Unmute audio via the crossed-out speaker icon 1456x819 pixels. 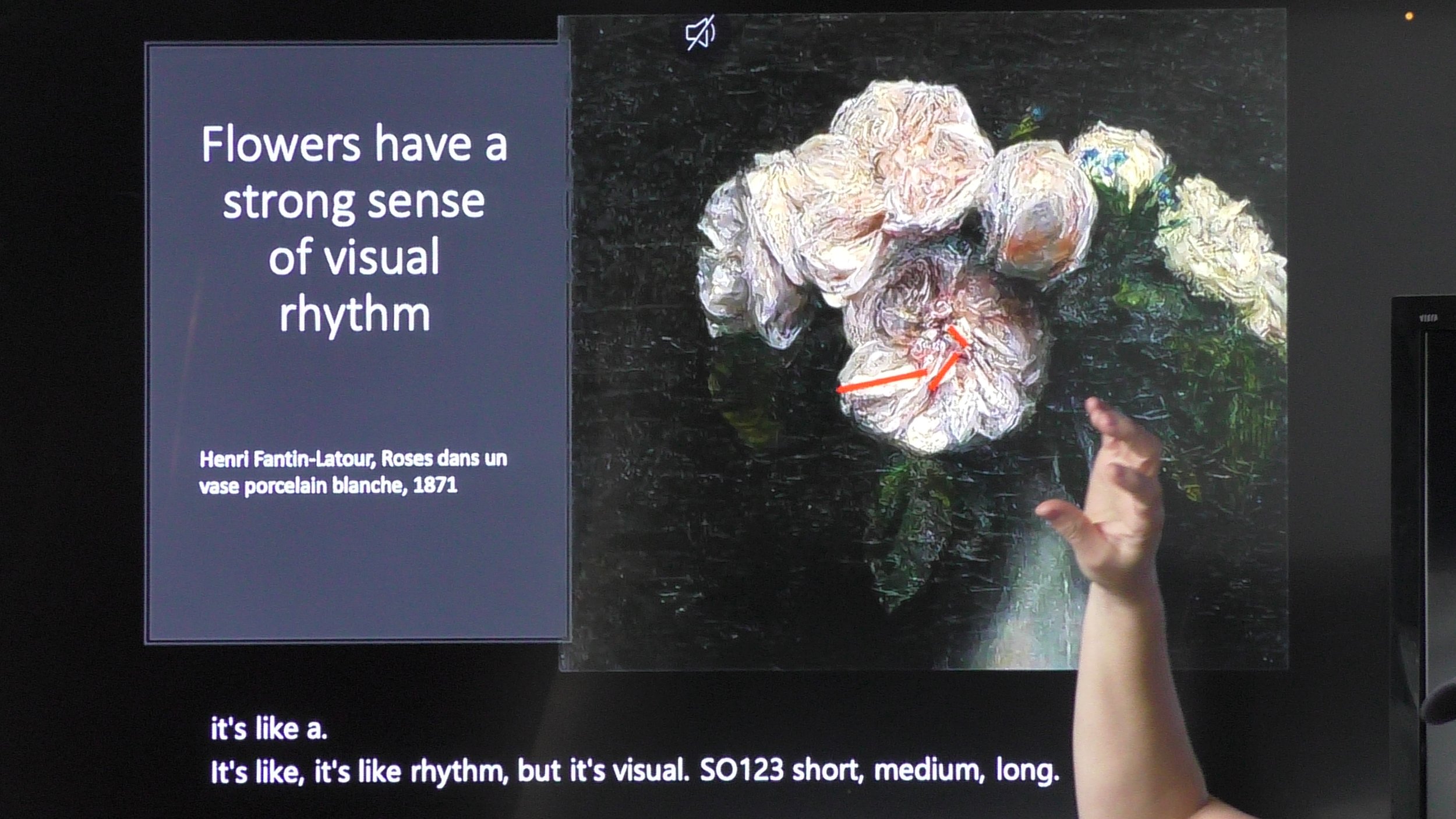(x=700, y=33)
